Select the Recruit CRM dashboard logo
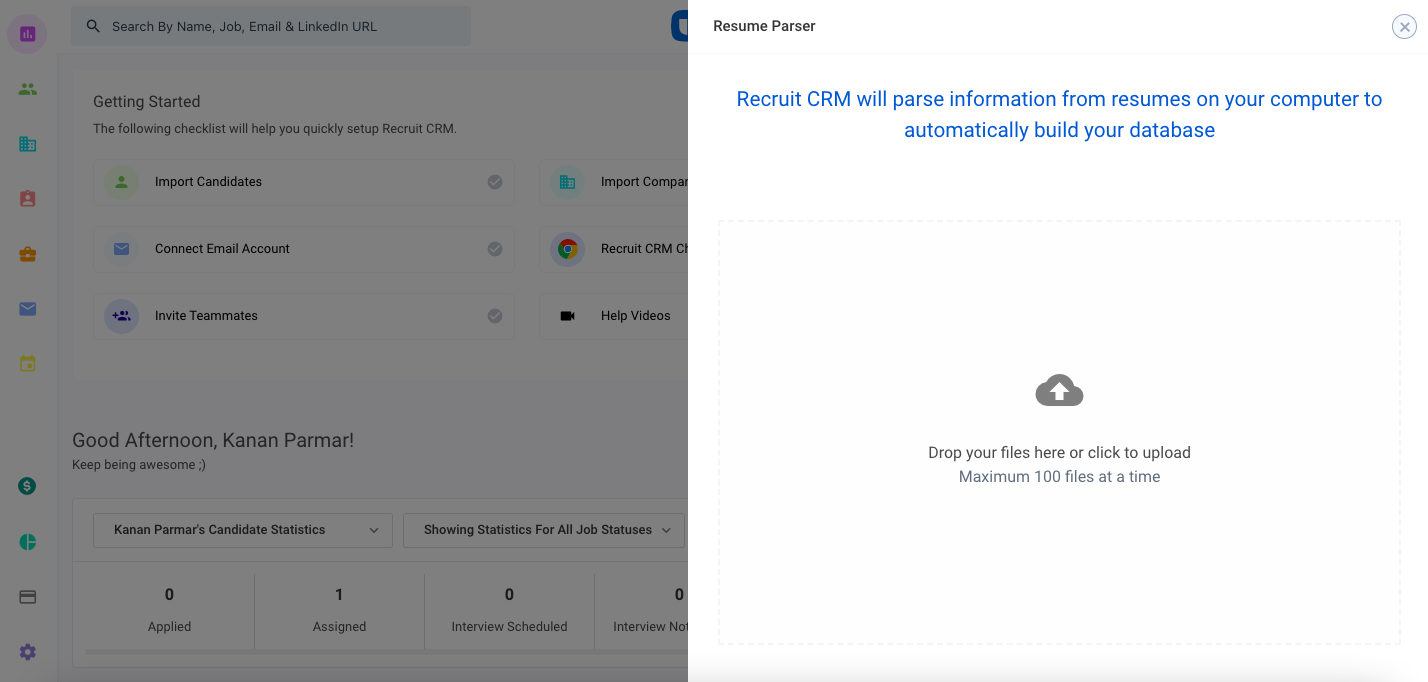The height and width of the screenshot is (682, 1428). pos(27,33)
